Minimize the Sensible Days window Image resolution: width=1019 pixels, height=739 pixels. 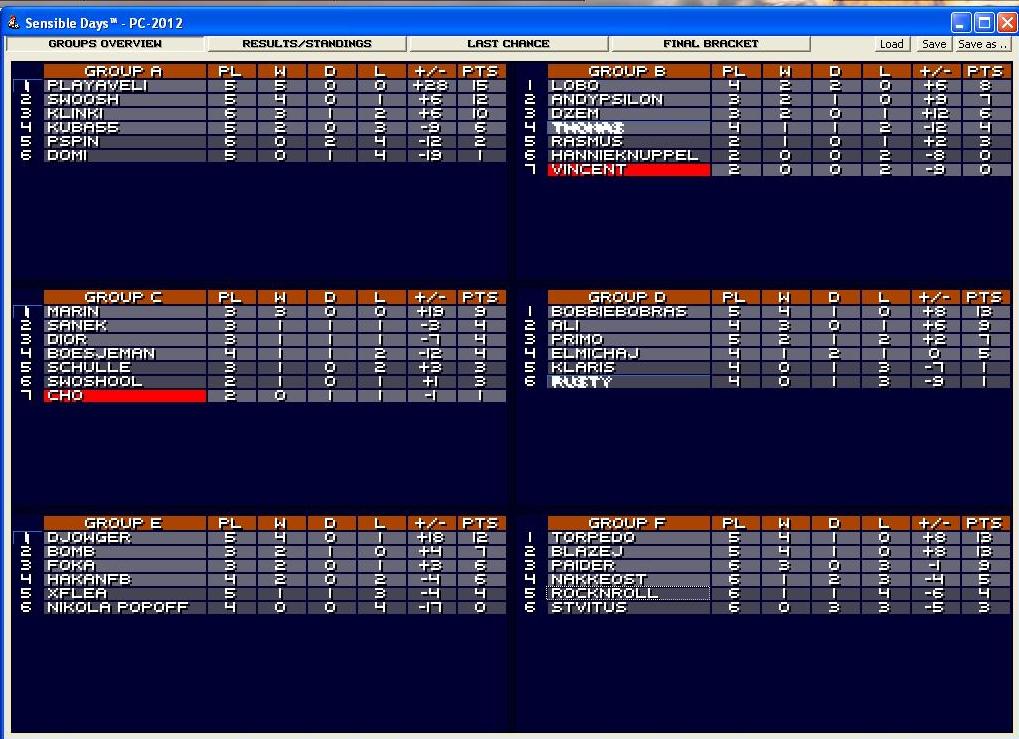pos(960,22)
